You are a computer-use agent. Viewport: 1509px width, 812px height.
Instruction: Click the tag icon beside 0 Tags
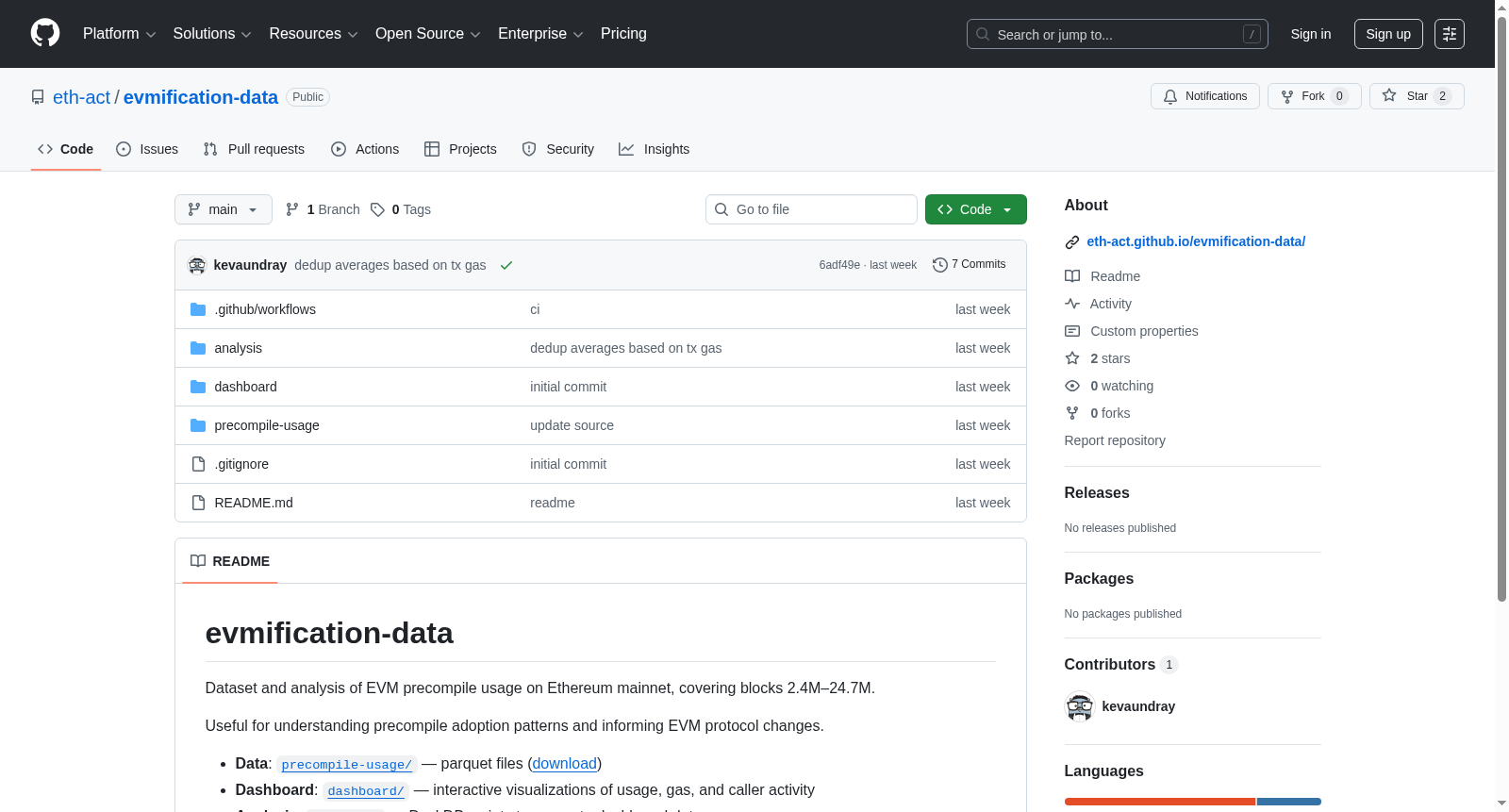coord(377,209)
